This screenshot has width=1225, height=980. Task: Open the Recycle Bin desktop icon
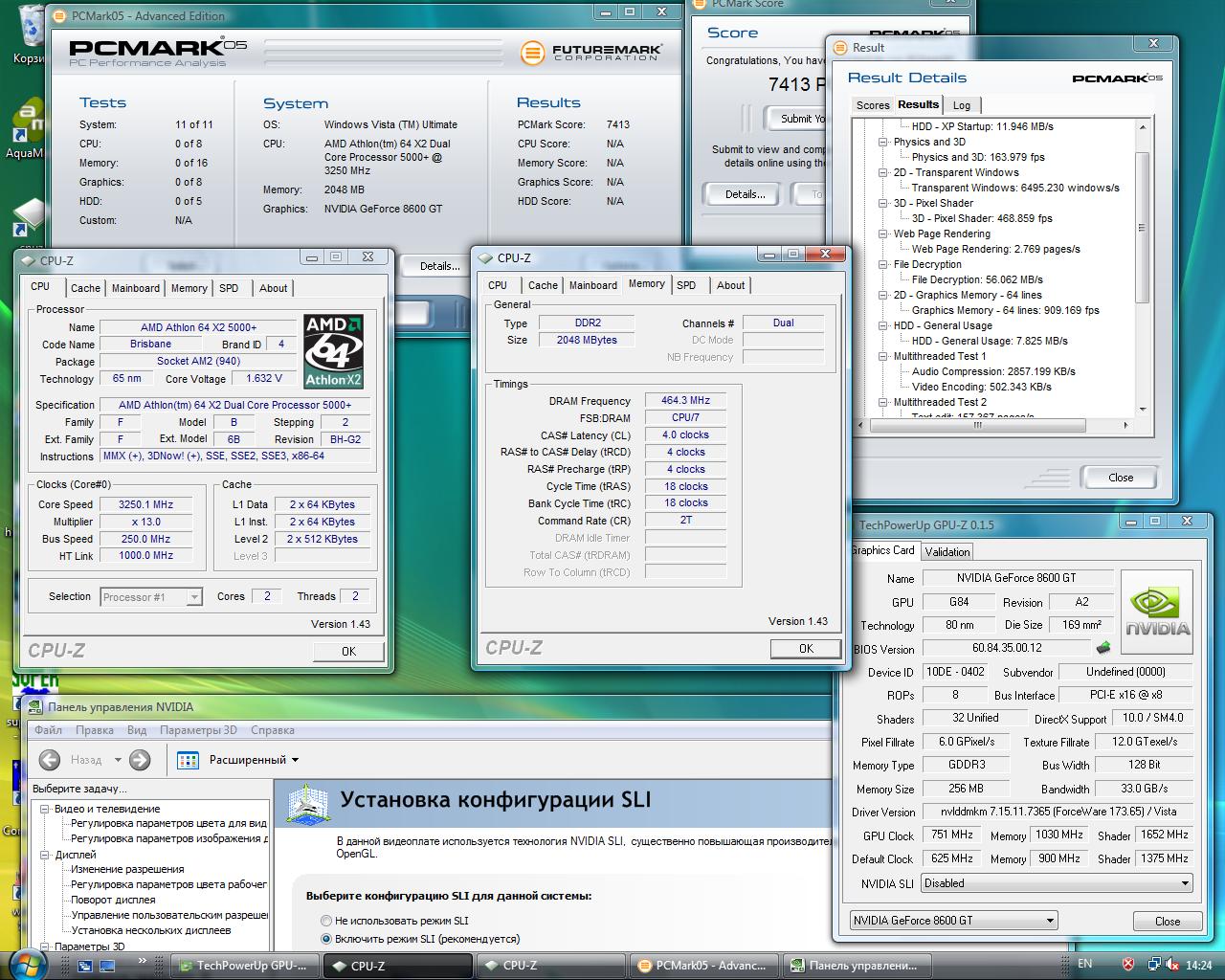coord(30,34)
